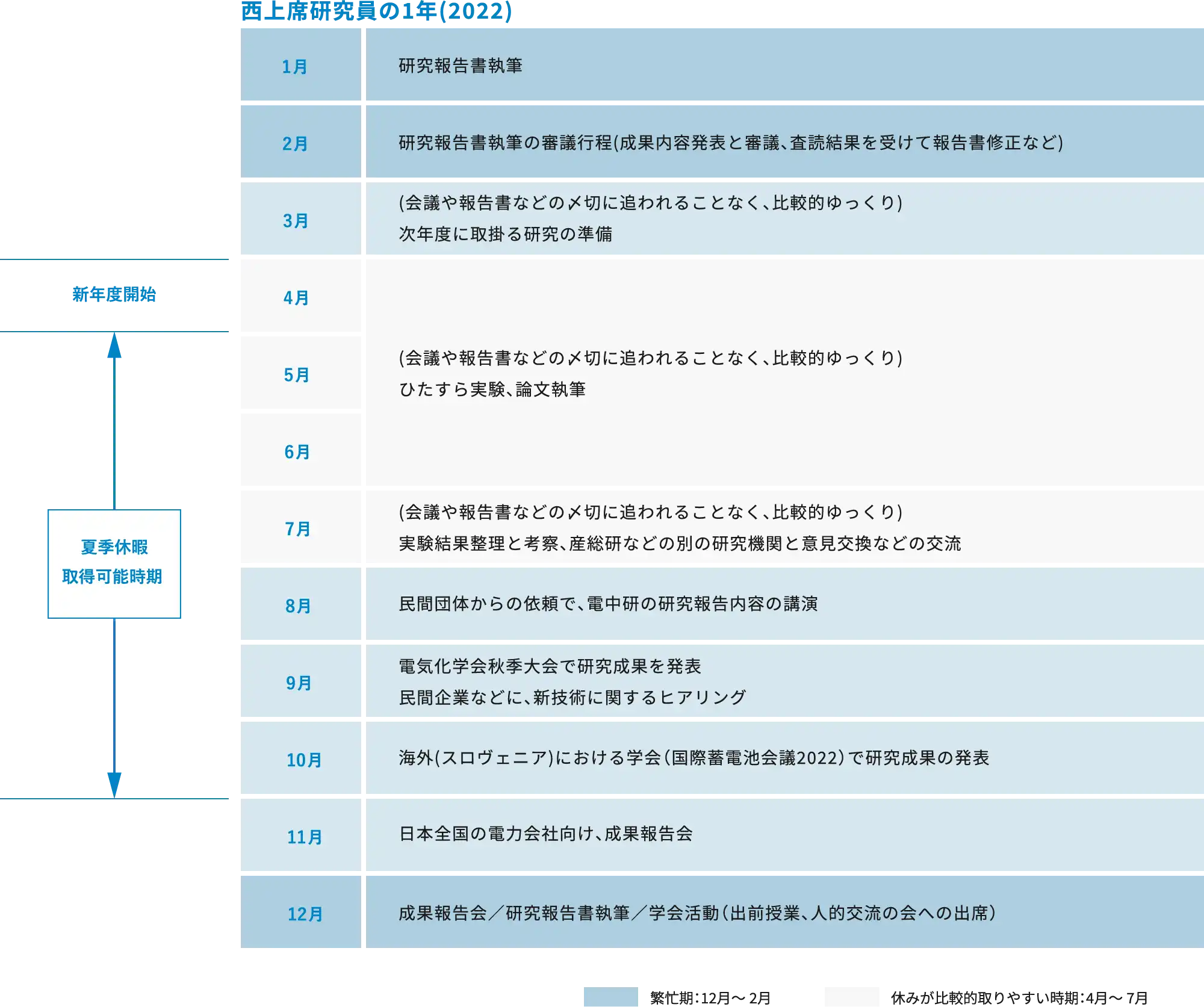Click 実験結果整理と考察 text in July row
1204x1007 pixels.
(479, 544)
